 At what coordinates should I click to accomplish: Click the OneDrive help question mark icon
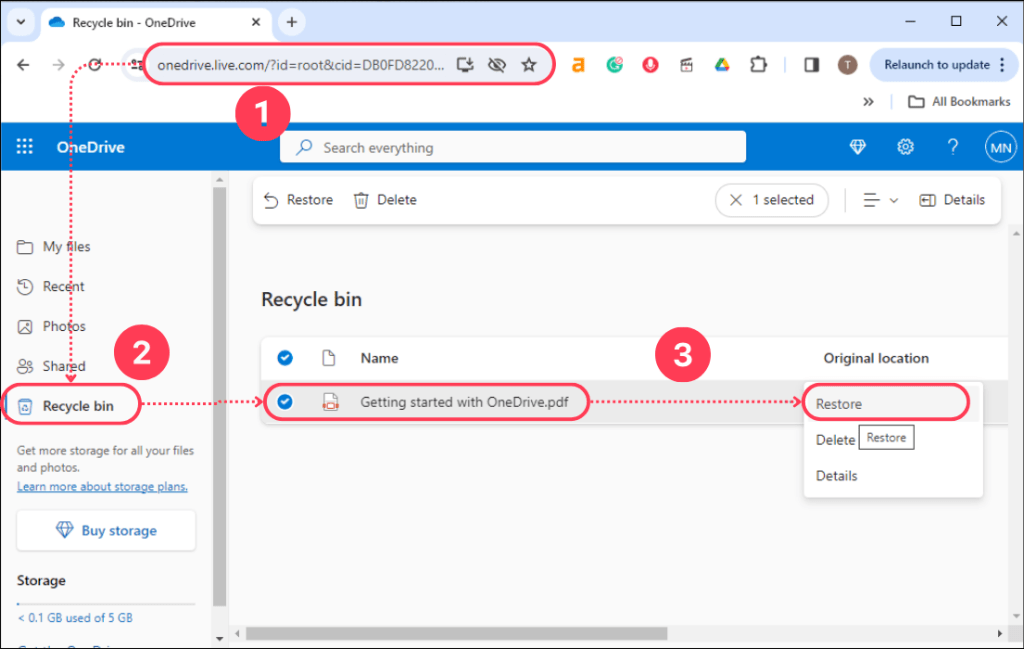(952, 146)
